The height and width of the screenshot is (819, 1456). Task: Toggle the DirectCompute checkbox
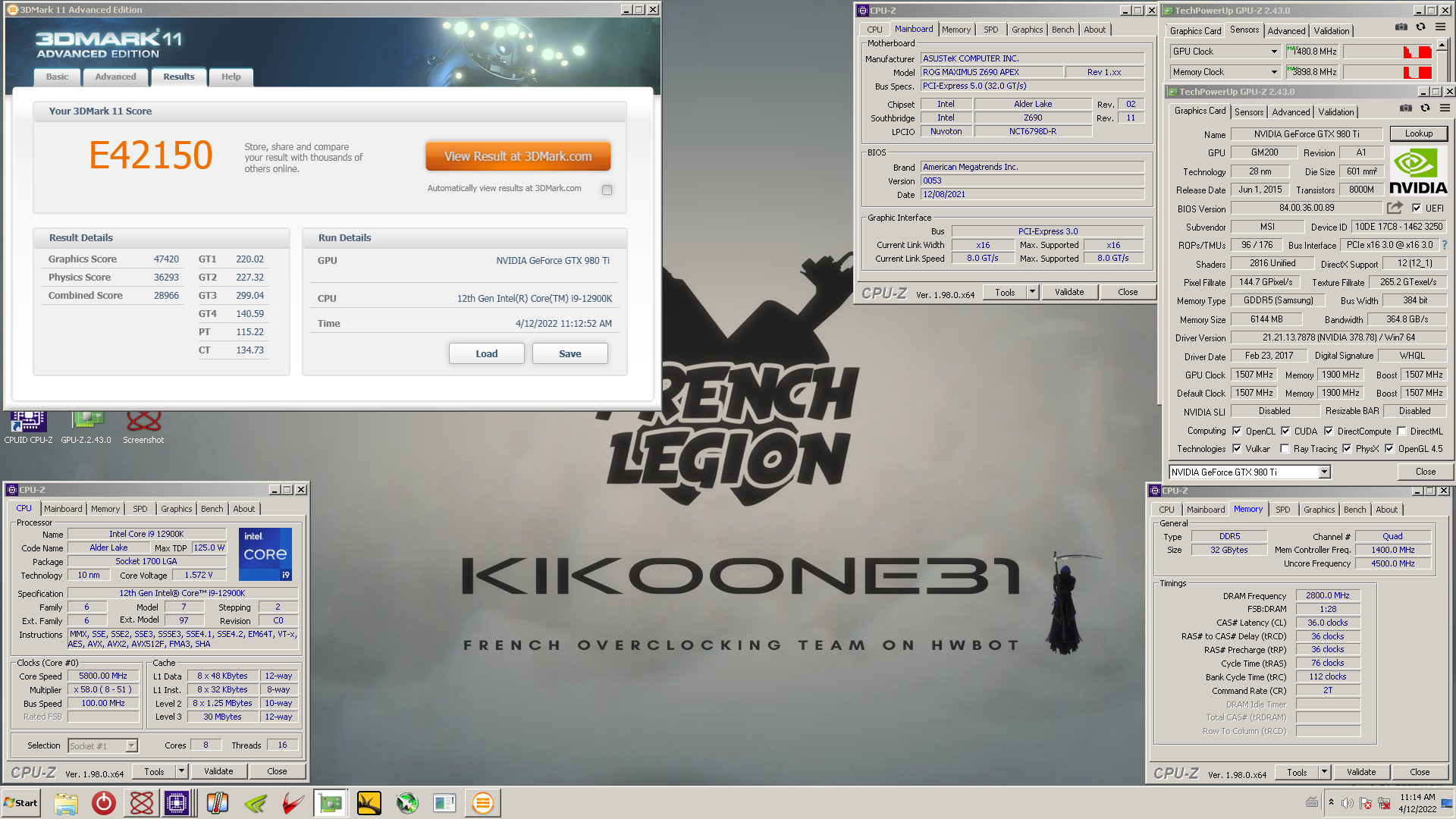(x=1329, y=431)
